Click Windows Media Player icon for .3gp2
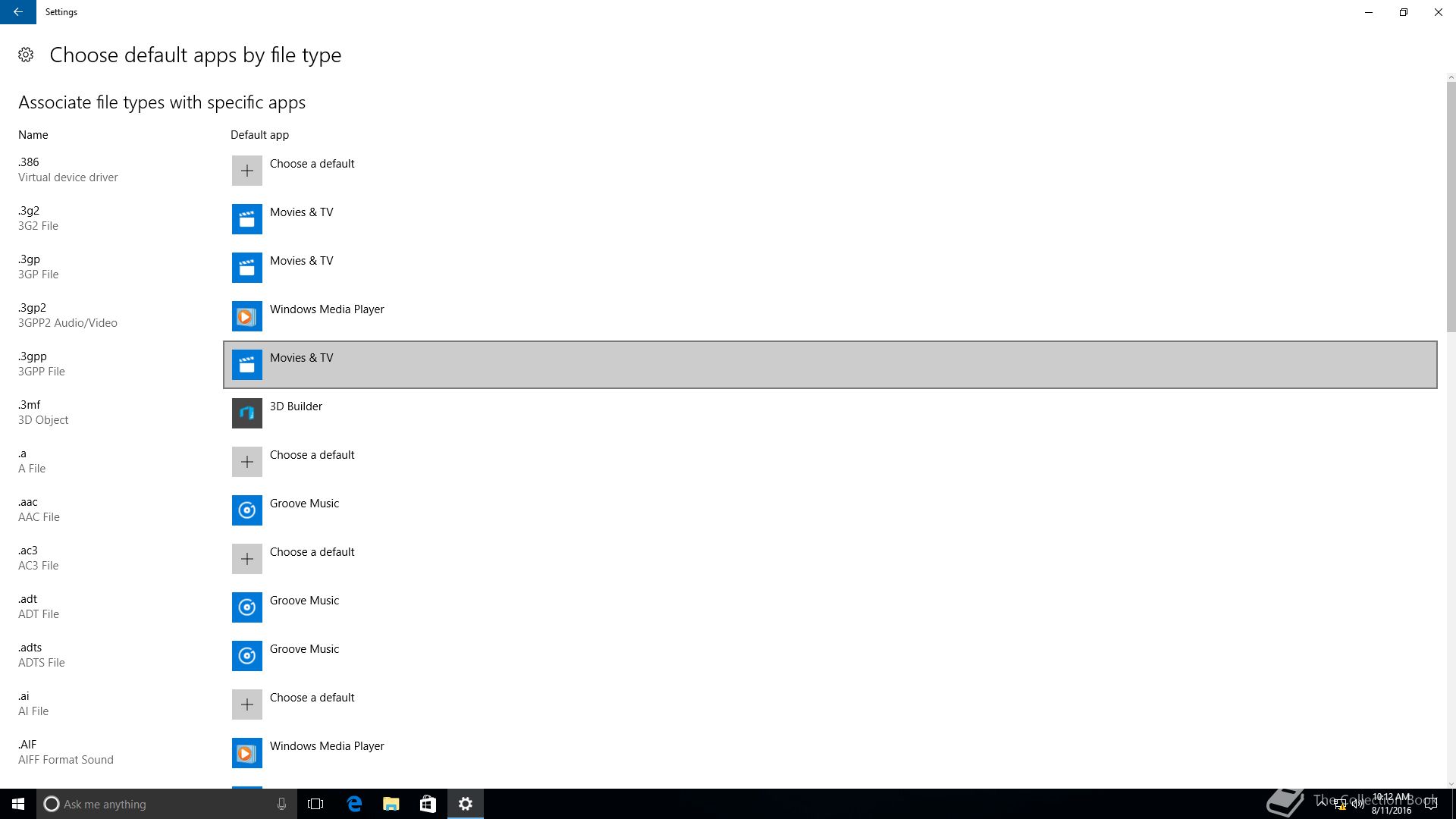Screen dimensions: 1456x819 [x=247, y=316]
